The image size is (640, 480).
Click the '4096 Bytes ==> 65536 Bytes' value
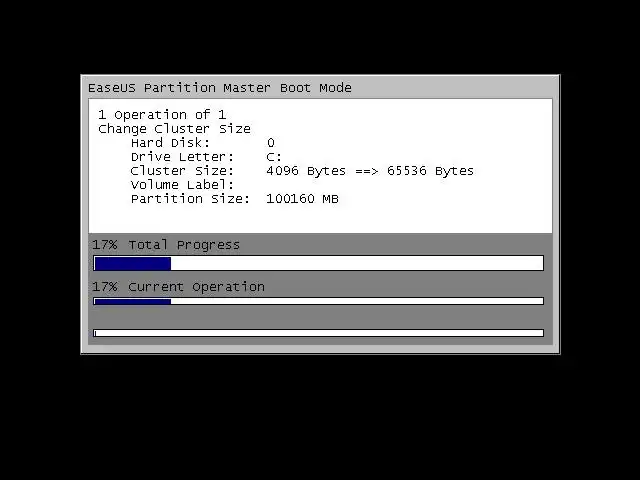pos(370,171)
